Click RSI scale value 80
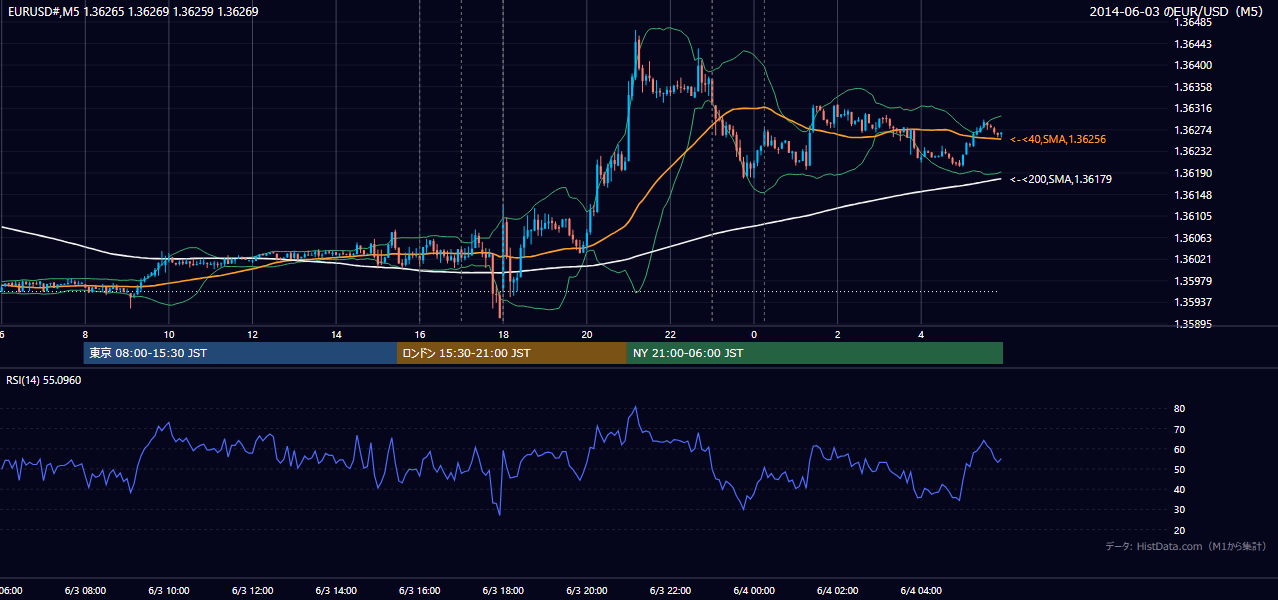The image size is (1278, 600). 1180,409
